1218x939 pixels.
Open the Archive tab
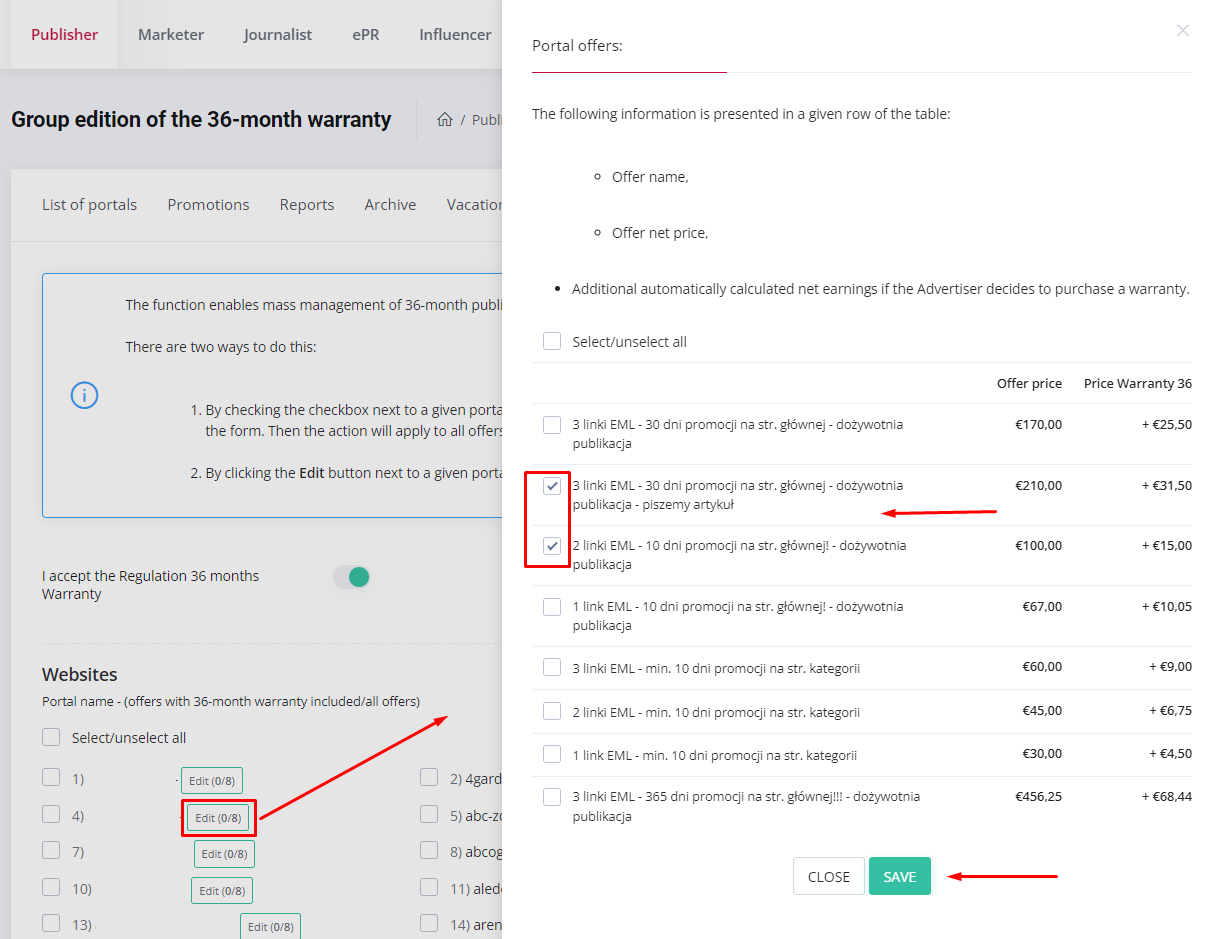(x=390, y=205)
